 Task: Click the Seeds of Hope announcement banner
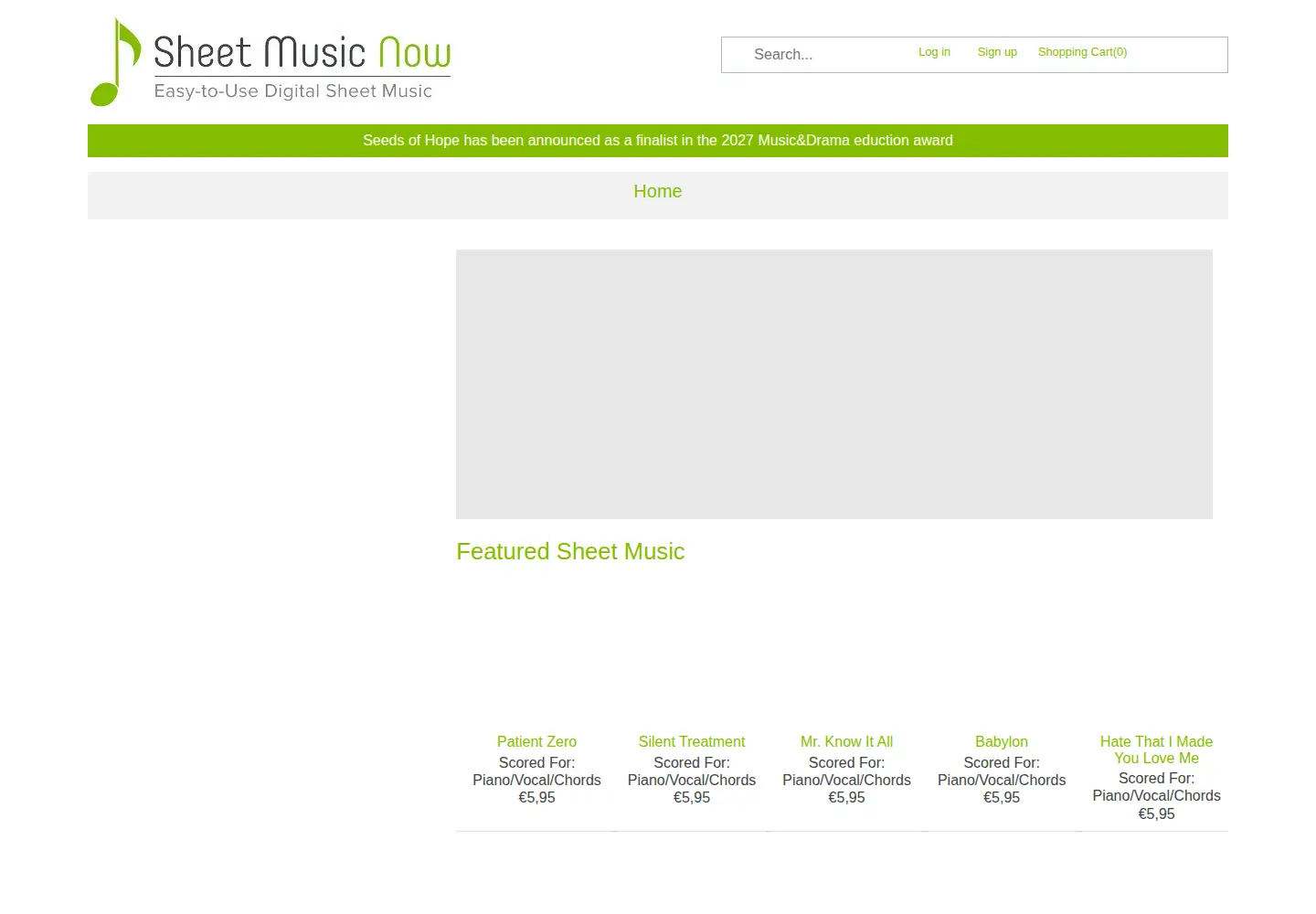(x=658, y=141)
